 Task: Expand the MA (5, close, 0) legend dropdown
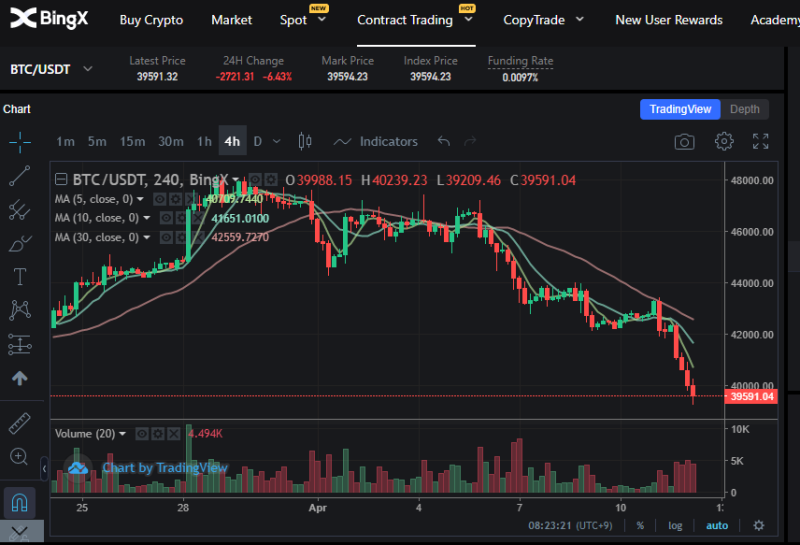(140, 199)
